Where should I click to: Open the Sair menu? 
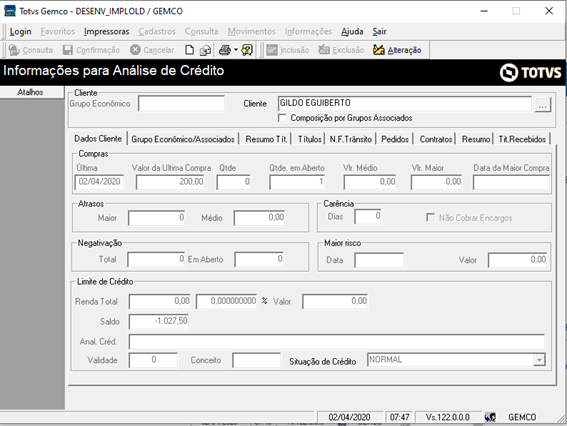click(379, 31)
